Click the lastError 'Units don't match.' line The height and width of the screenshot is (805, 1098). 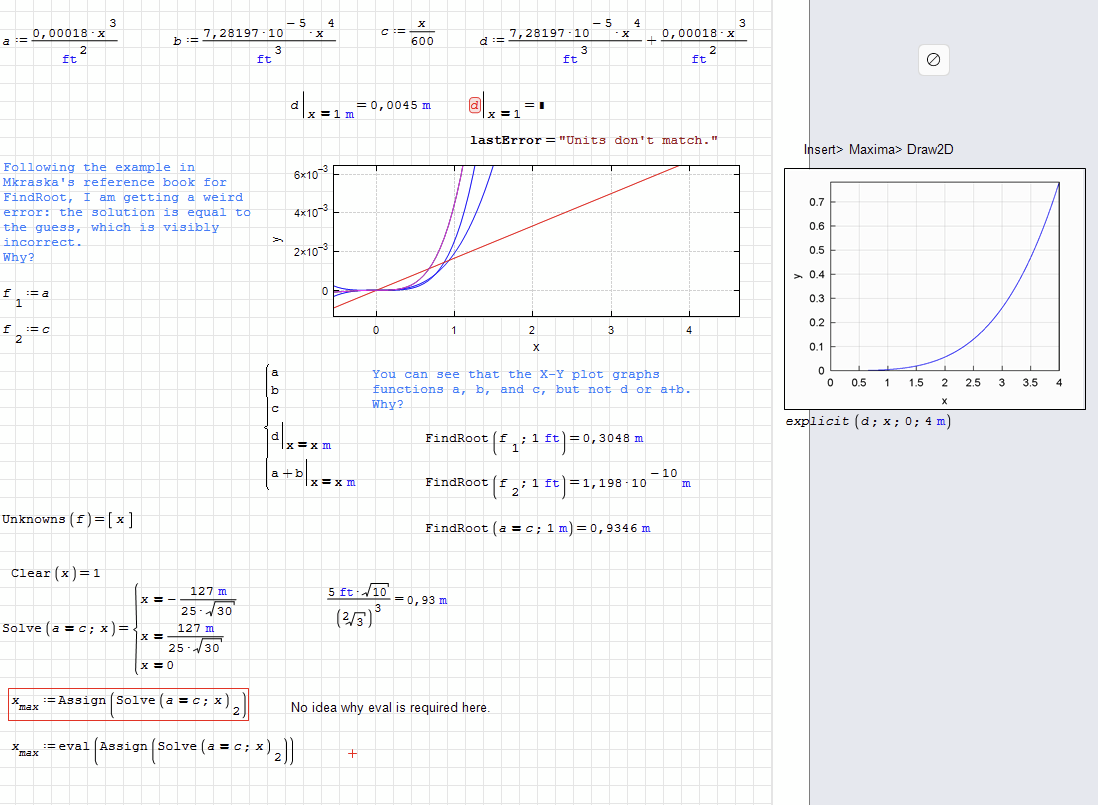pos(593,140)
